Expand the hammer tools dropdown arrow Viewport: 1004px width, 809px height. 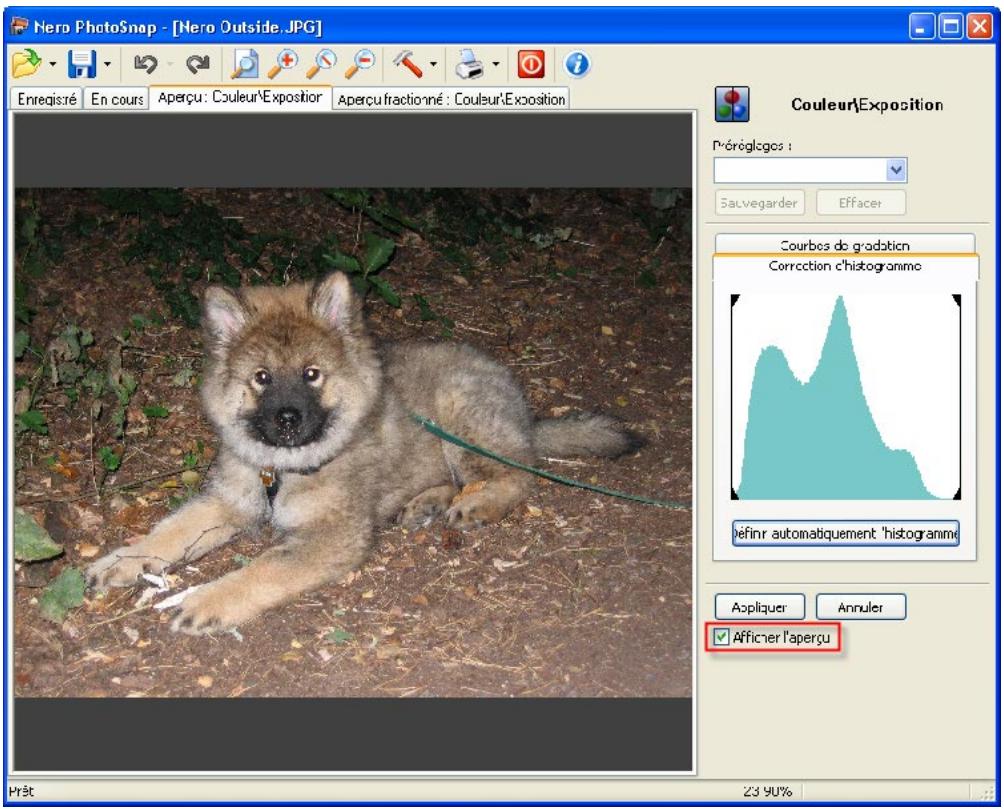point(433,64)
